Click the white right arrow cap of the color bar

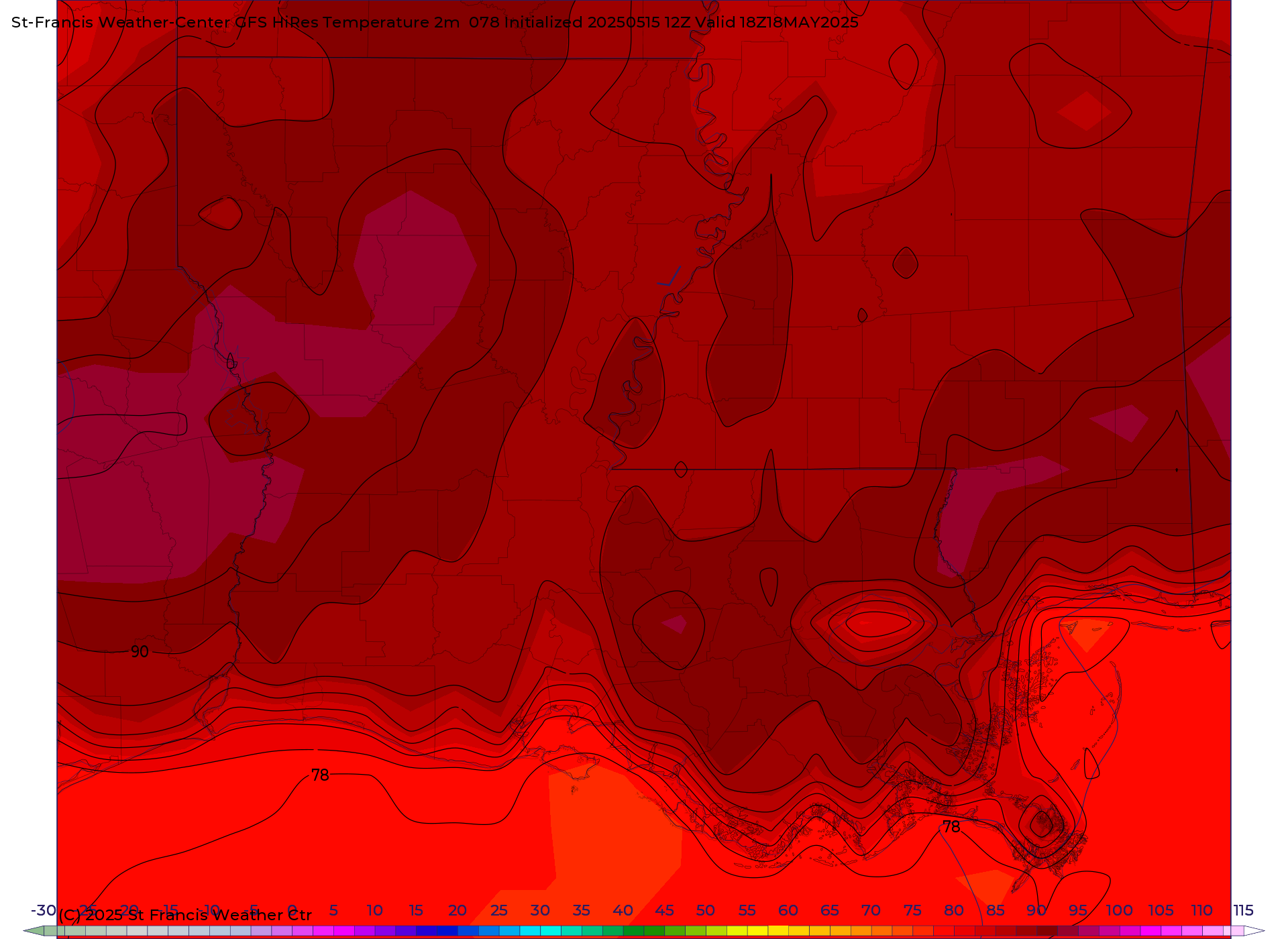click(1254, 931)
